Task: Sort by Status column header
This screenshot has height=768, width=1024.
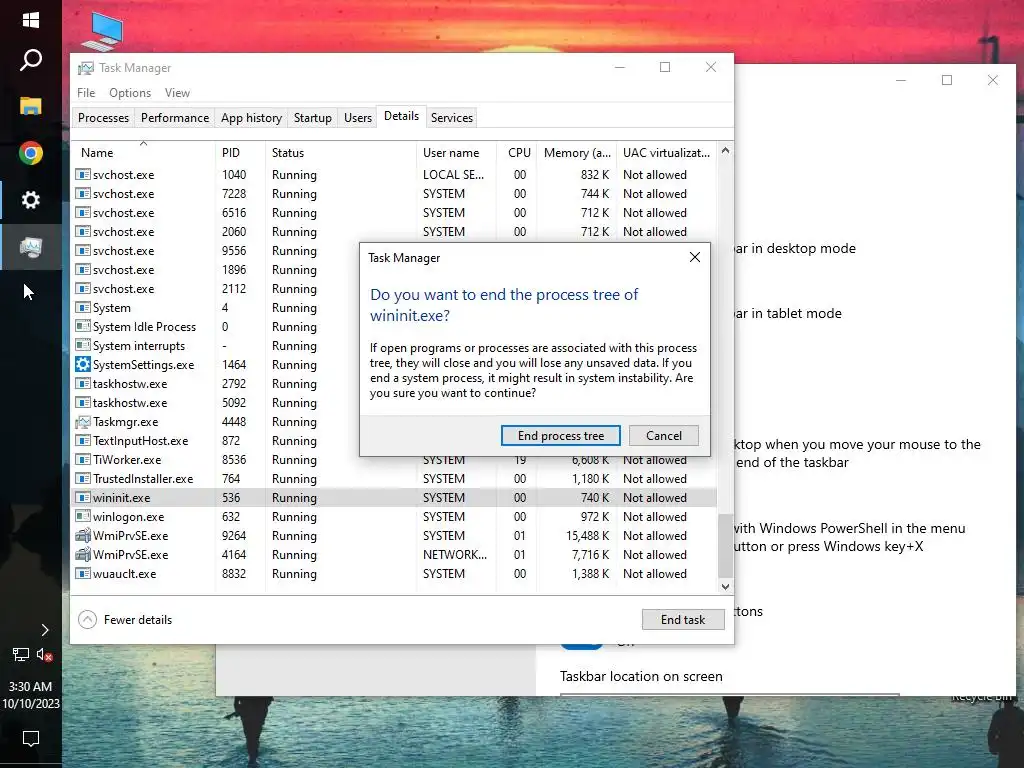Action: [340, 153]
